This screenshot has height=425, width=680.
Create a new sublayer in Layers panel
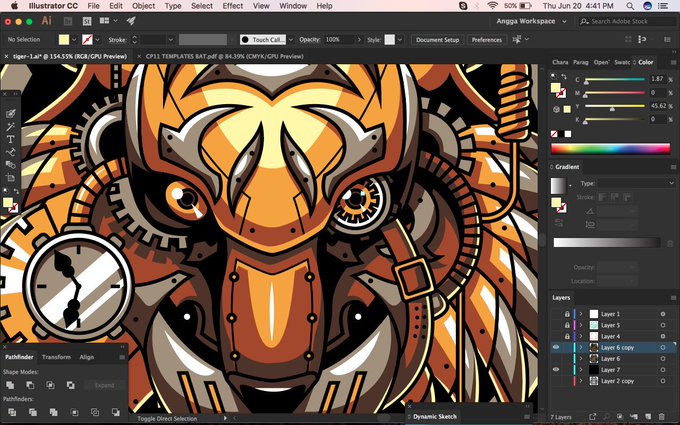634,417
